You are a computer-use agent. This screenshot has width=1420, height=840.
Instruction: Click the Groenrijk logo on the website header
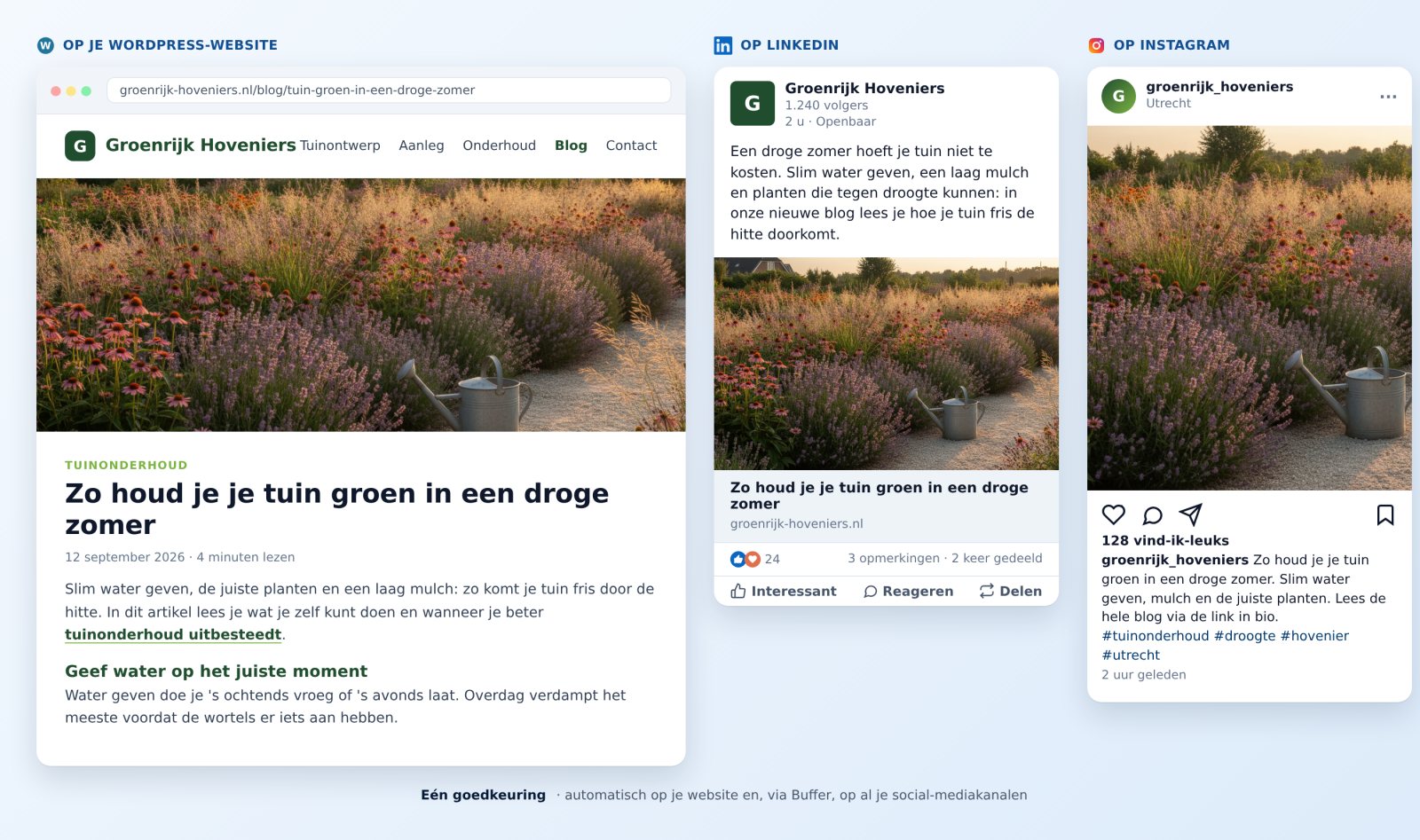80,145
